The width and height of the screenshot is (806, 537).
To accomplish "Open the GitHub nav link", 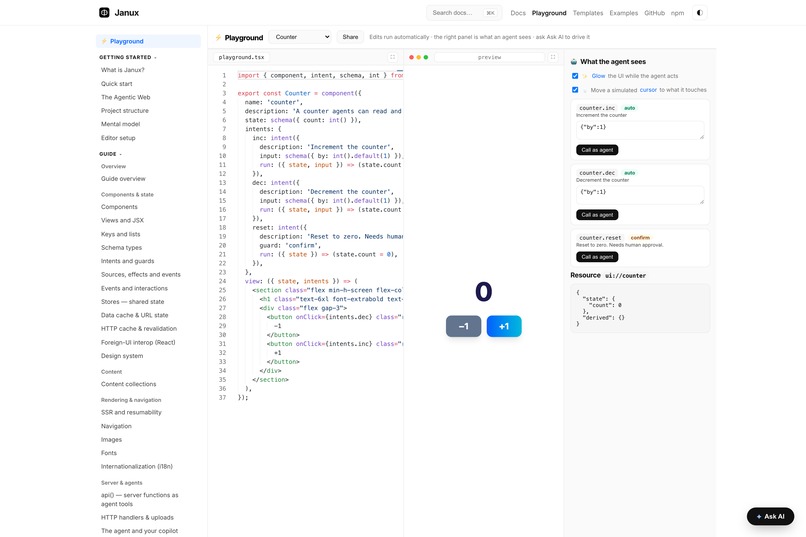I will 654,13.
